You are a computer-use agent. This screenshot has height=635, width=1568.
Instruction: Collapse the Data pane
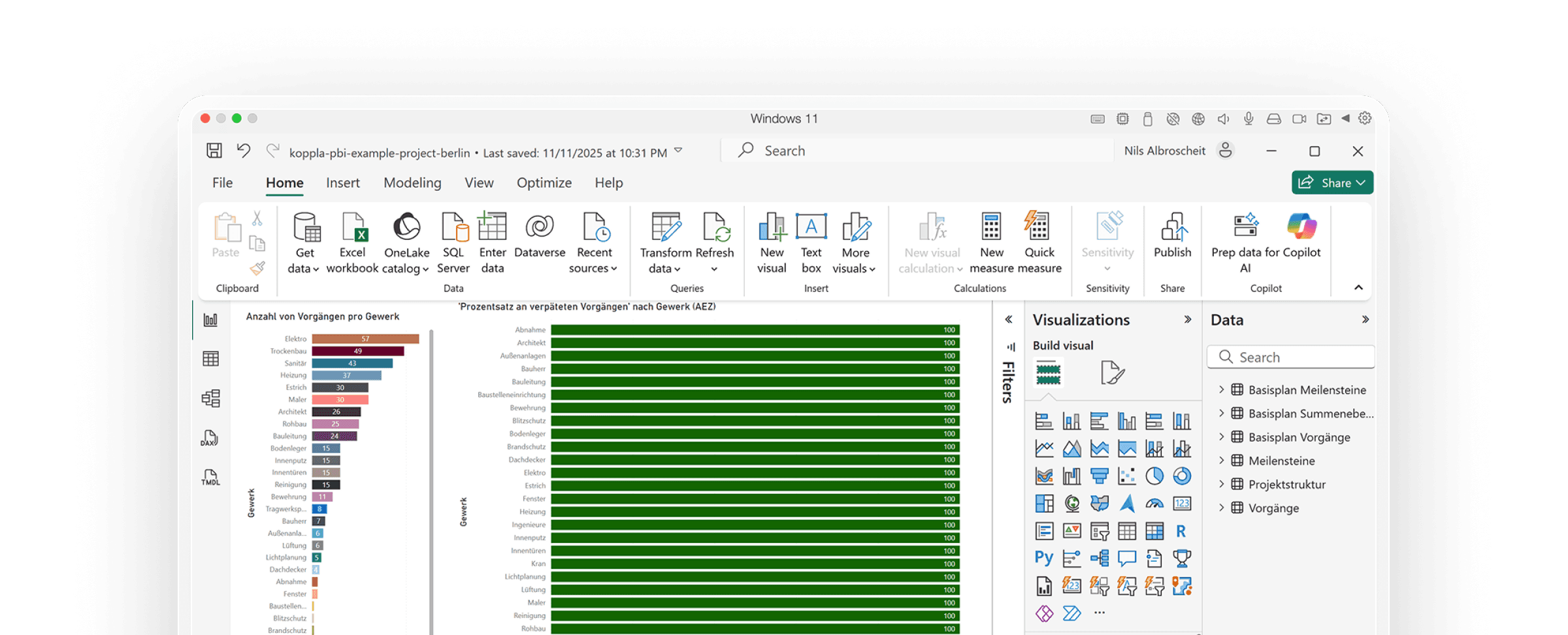point(1365,319)
